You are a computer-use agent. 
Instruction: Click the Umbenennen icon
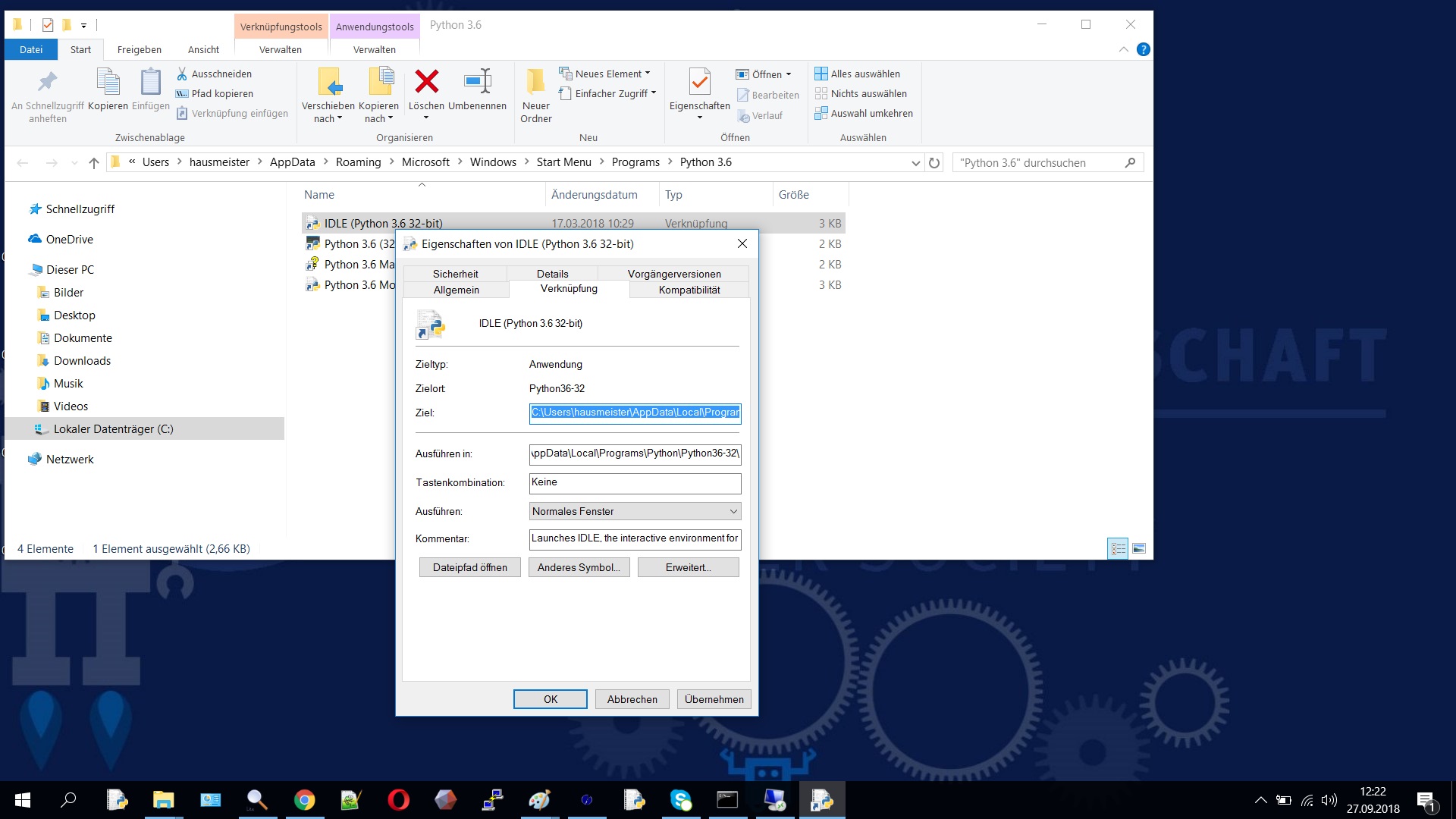pyautogui.click(x=478, y=81)
